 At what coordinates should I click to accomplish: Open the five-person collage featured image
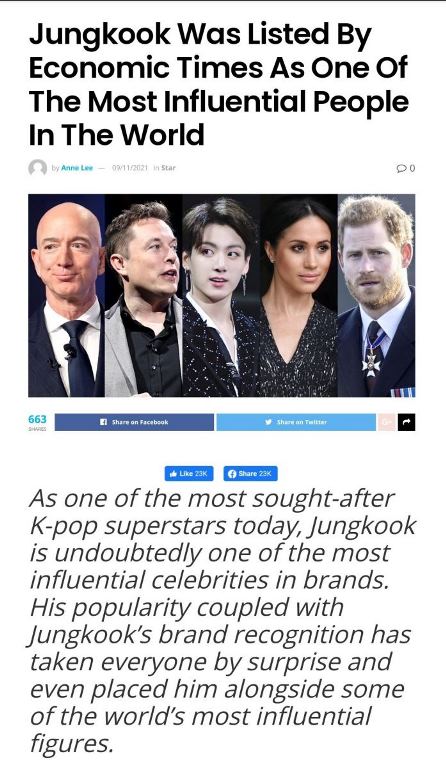click(x=222, y=295)
